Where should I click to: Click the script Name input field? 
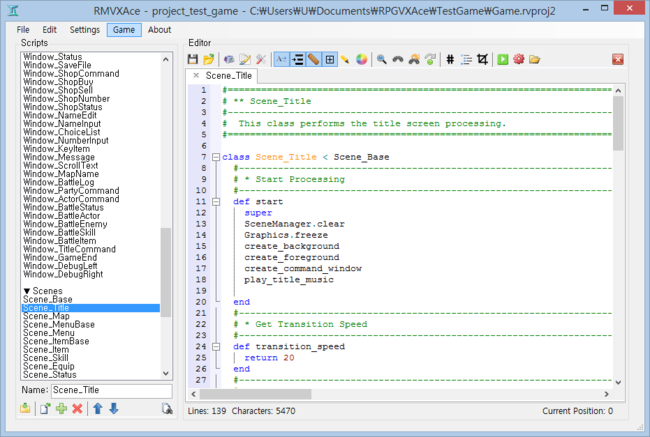click(x=112, y=390)
